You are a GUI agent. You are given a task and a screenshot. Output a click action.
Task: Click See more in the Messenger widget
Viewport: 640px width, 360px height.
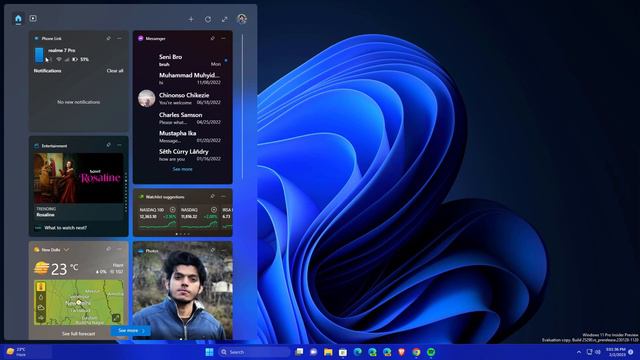point(182,169)
